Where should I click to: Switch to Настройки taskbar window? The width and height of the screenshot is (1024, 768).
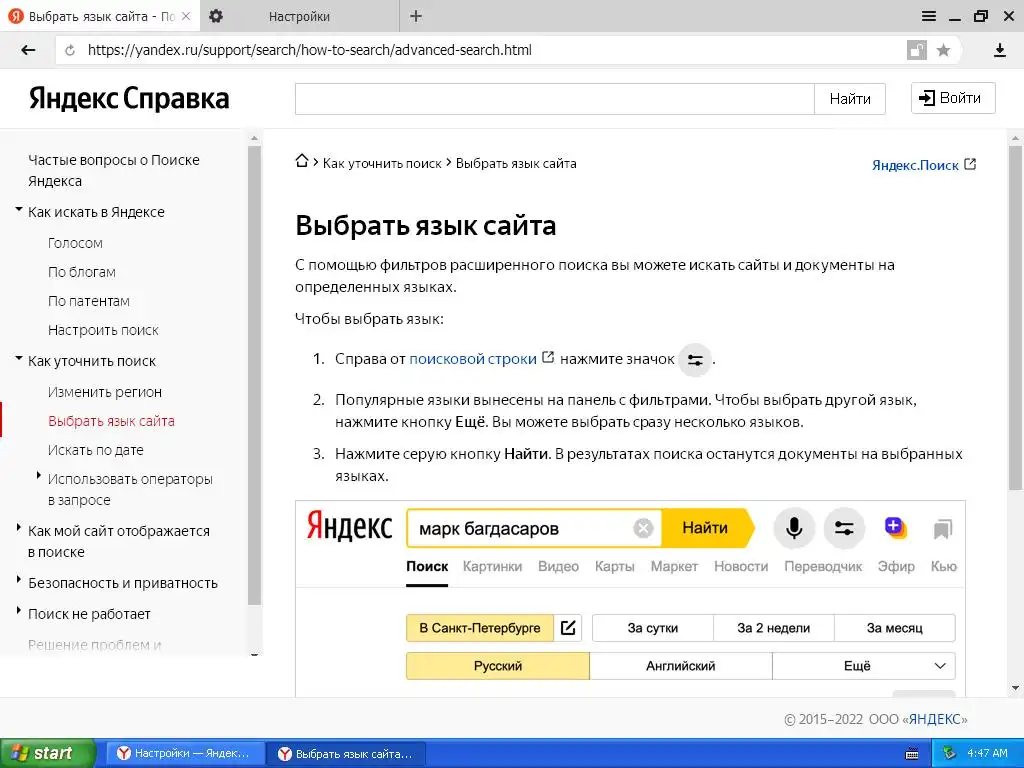(x=185, y=753)
